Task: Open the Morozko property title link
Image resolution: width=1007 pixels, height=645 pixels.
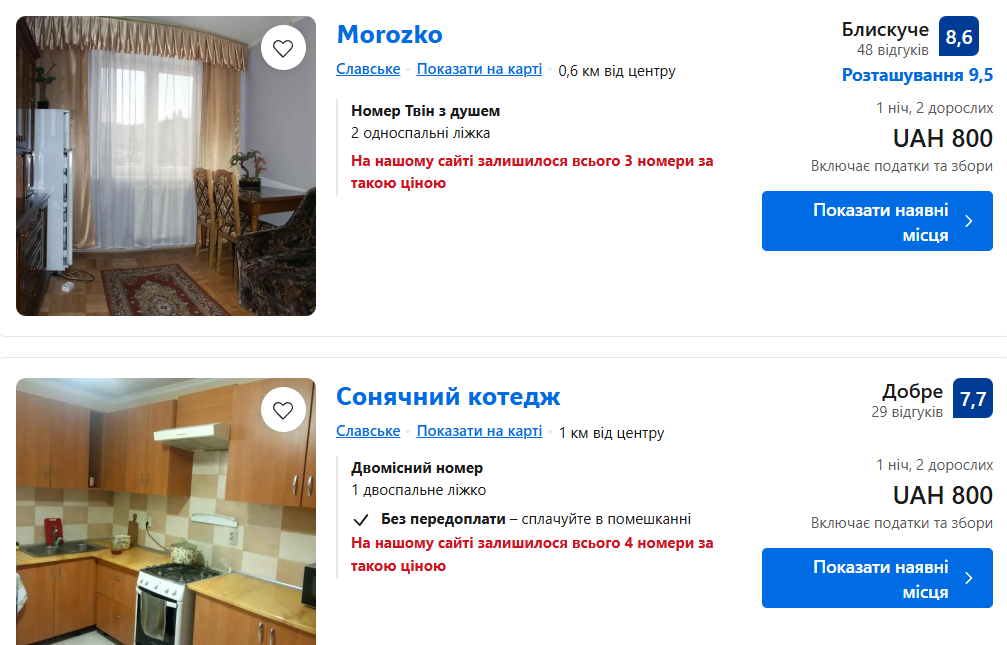Action: 389,34
